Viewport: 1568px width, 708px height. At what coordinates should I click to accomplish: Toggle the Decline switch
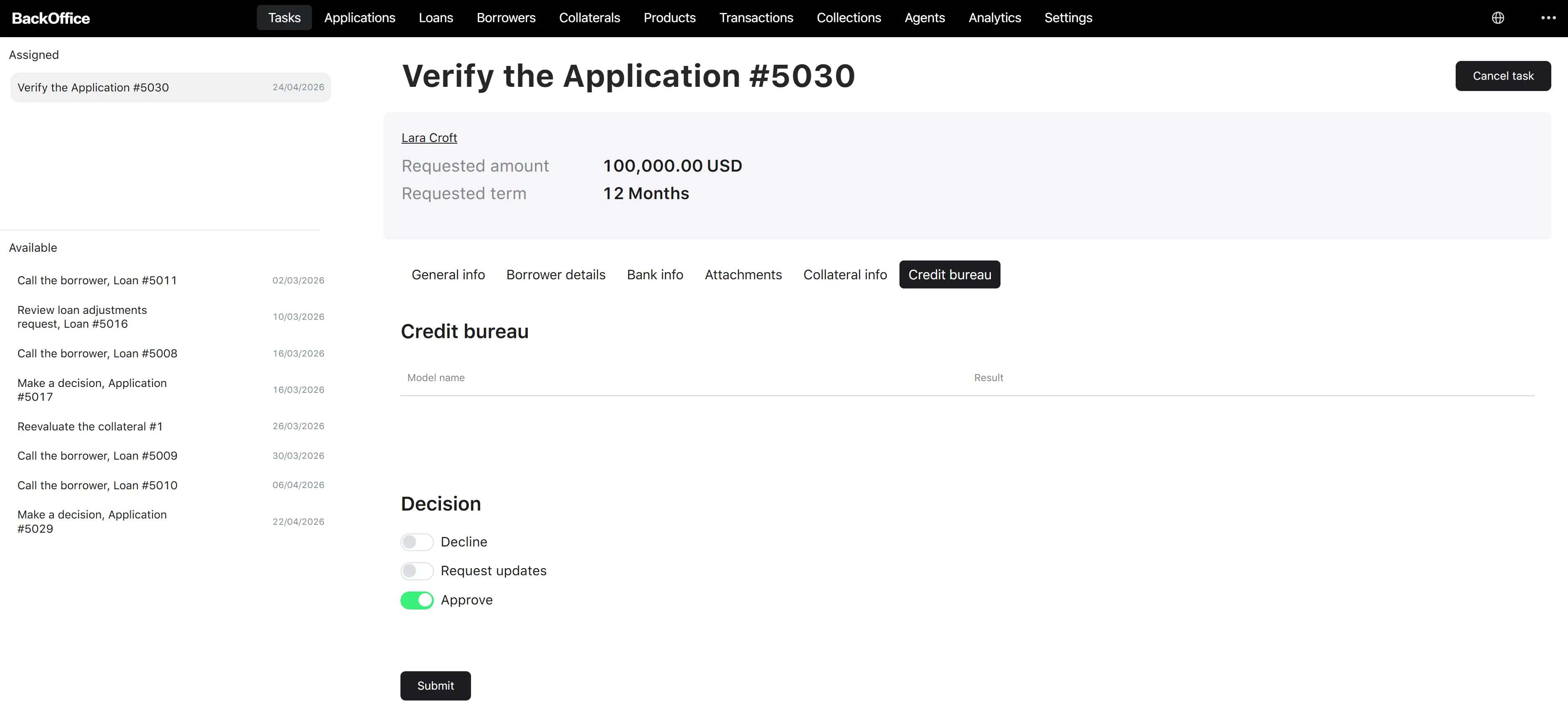pos(417,542)
